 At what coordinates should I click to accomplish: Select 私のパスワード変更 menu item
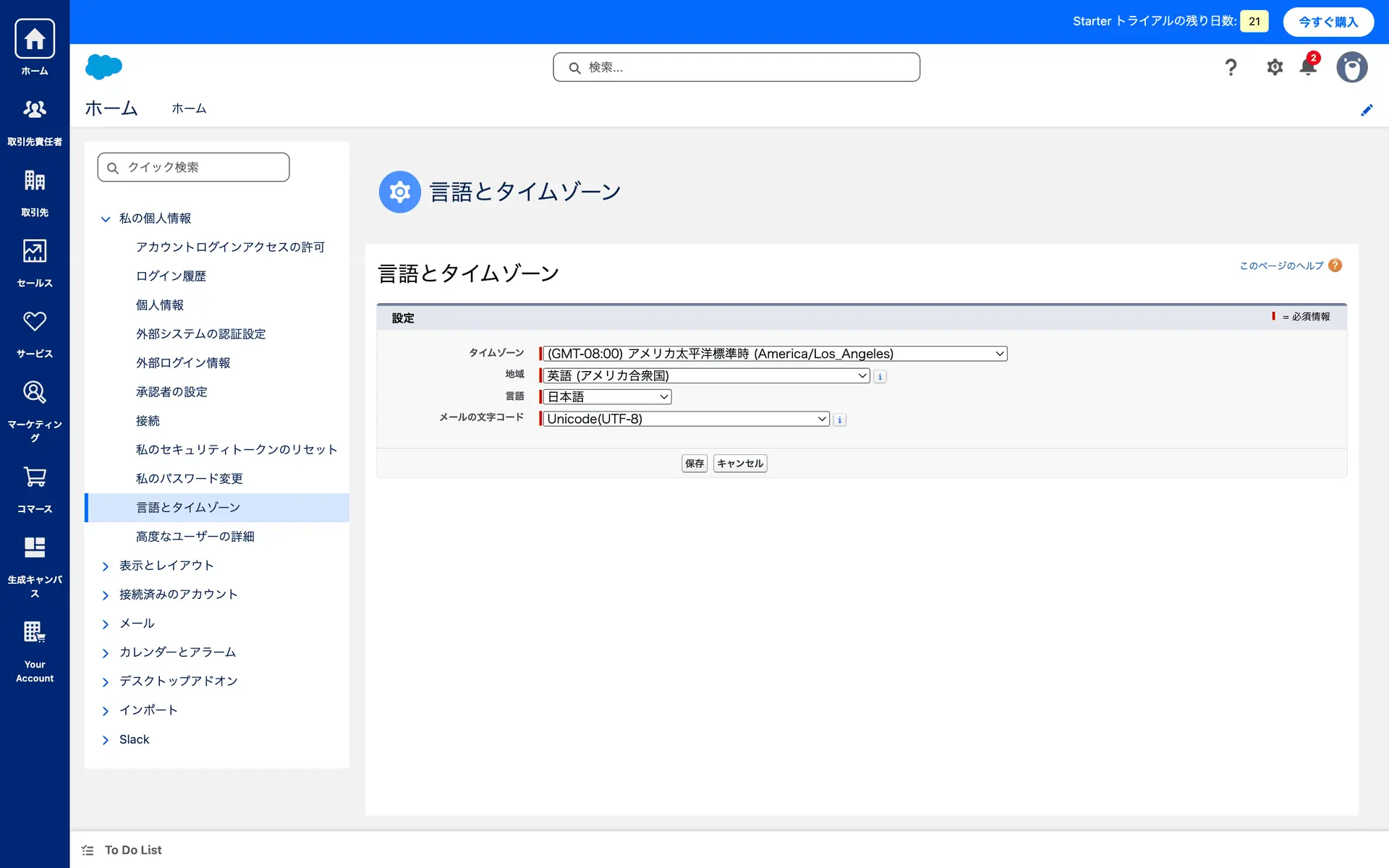189,479
